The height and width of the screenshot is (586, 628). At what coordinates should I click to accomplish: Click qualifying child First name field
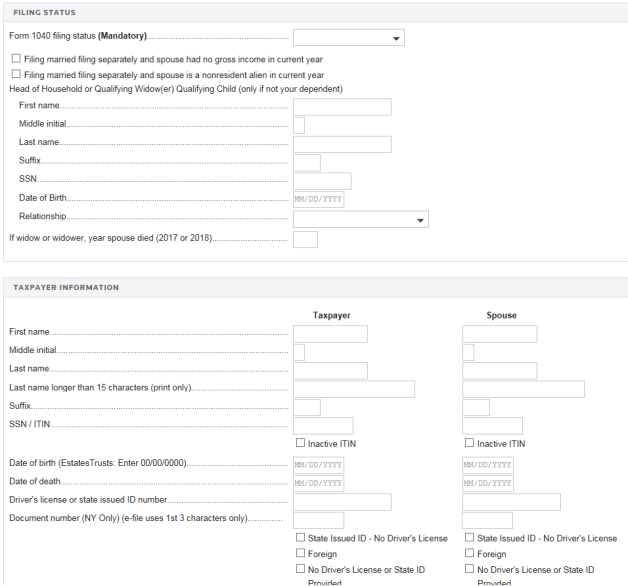pos(341,107)
